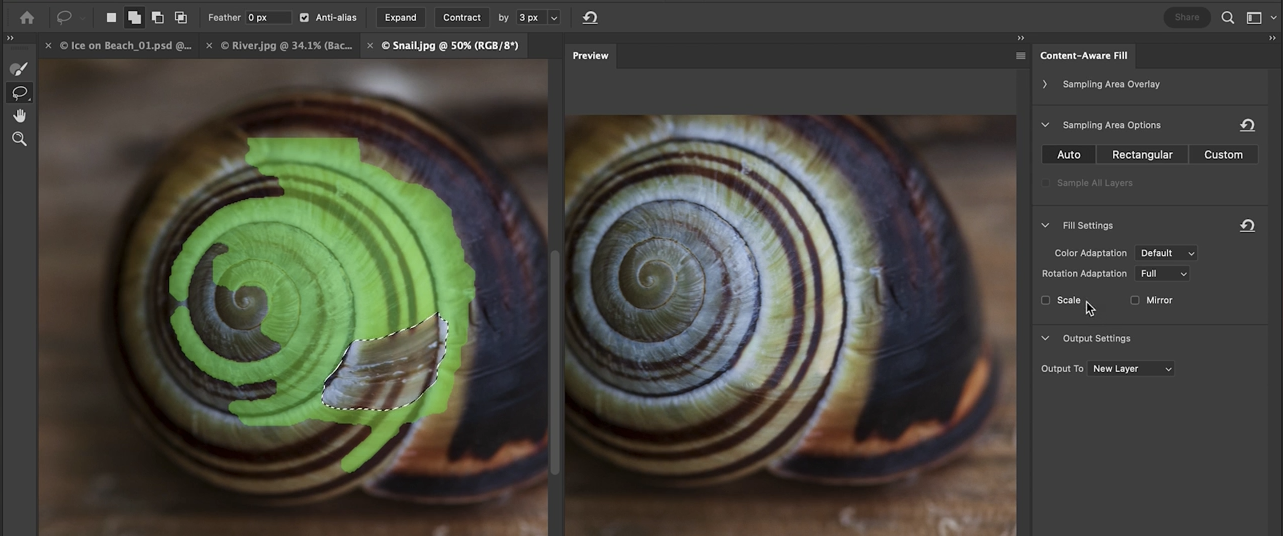The width and height of the screenshot is (1283, 536).
Task: Reset Sampling Area Options to default
Action: point(1247,125)
